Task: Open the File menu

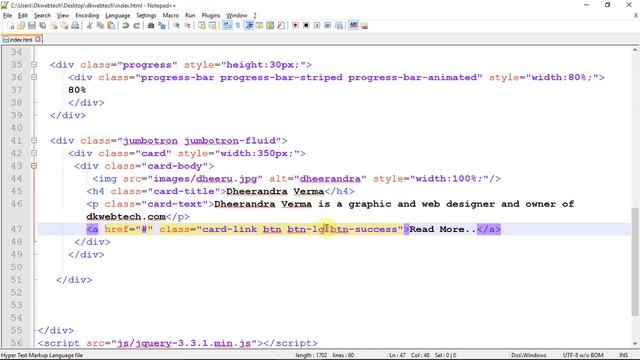Action: click(x=7, y=16)
